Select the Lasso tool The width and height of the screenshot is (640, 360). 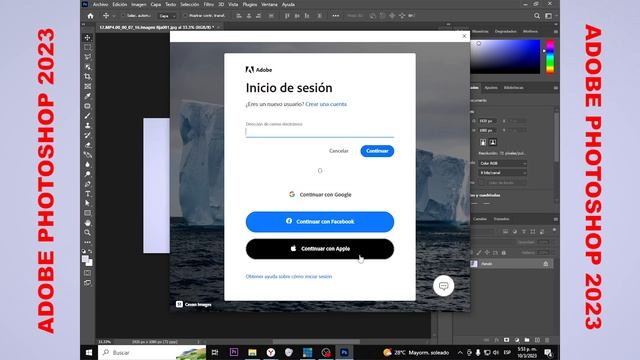click(x=87, y=57)
